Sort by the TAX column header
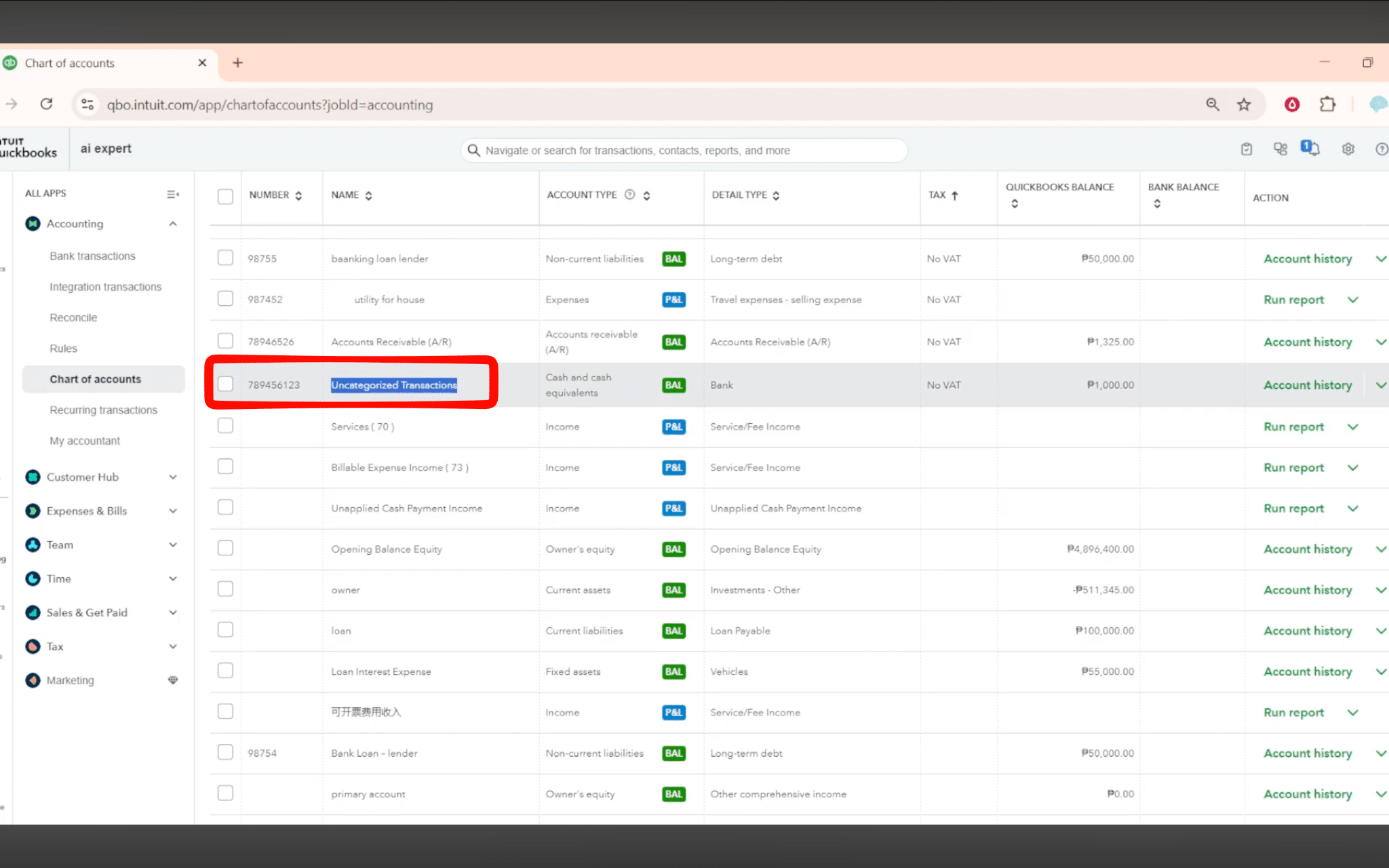 tap(943, 195)
